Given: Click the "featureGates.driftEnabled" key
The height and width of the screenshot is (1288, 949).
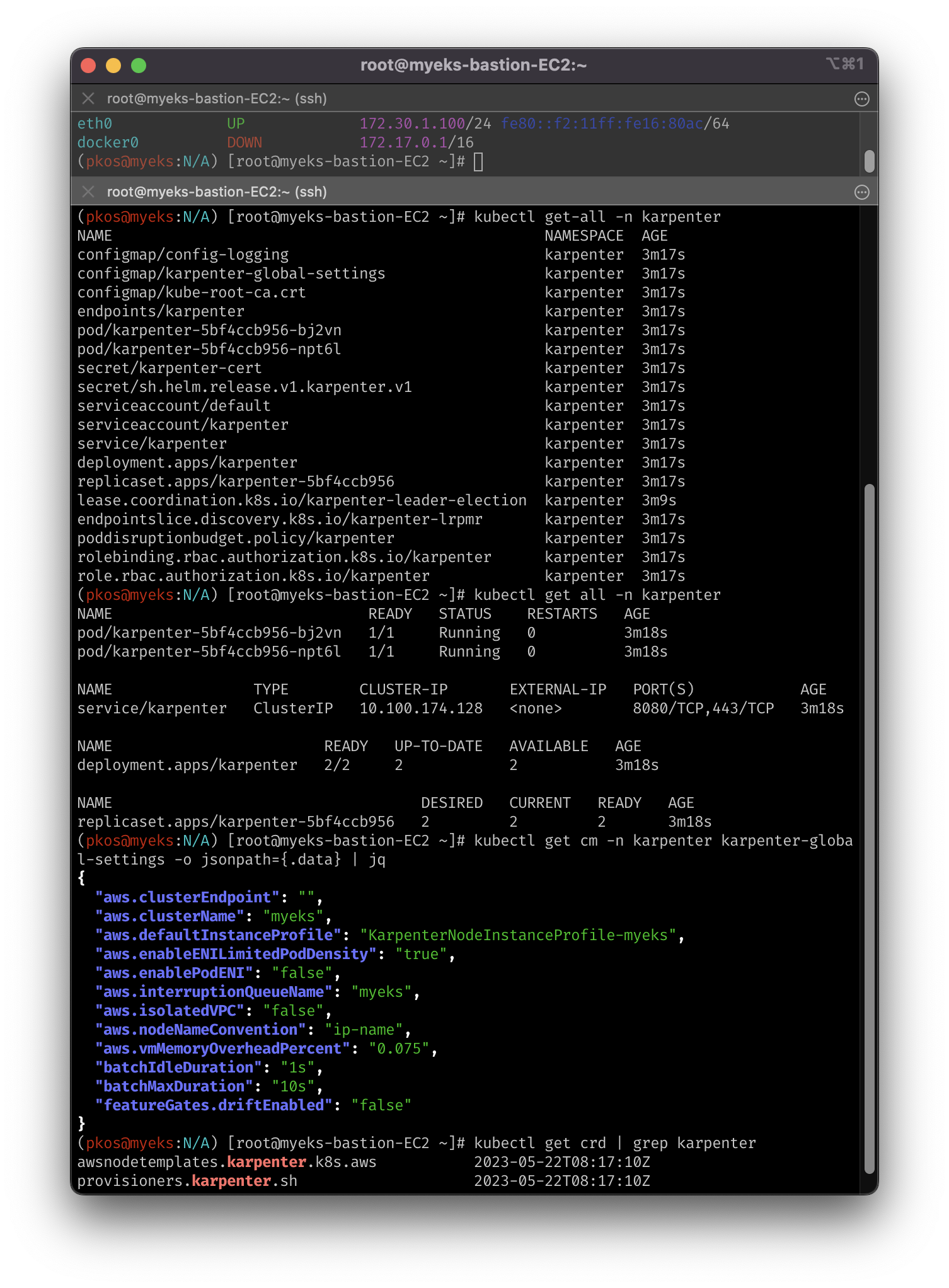Looking at the screenshot, I should click(214, 1105).
